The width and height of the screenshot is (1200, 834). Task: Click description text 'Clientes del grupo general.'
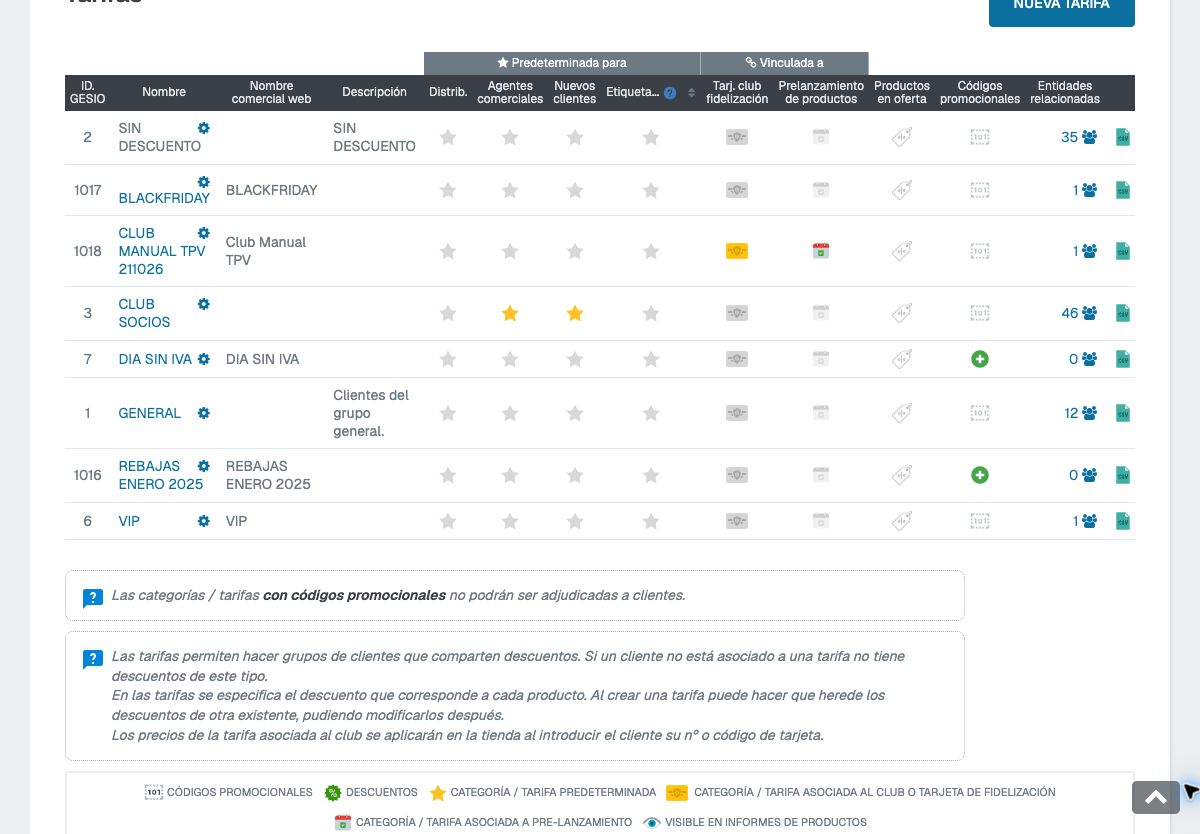pos(371,413)
